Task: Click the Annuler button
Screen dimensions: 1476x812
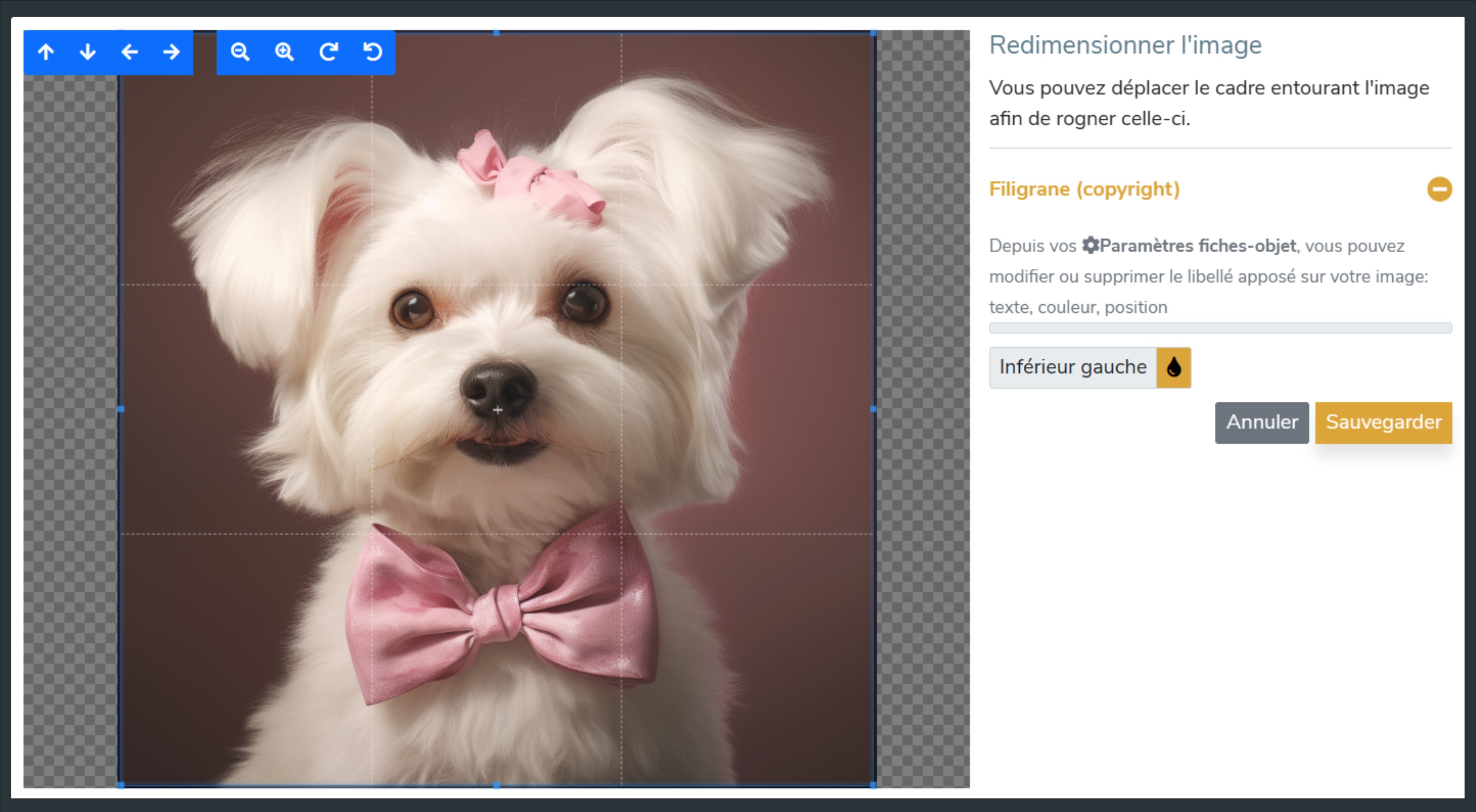Action: tap(1262, 422)
